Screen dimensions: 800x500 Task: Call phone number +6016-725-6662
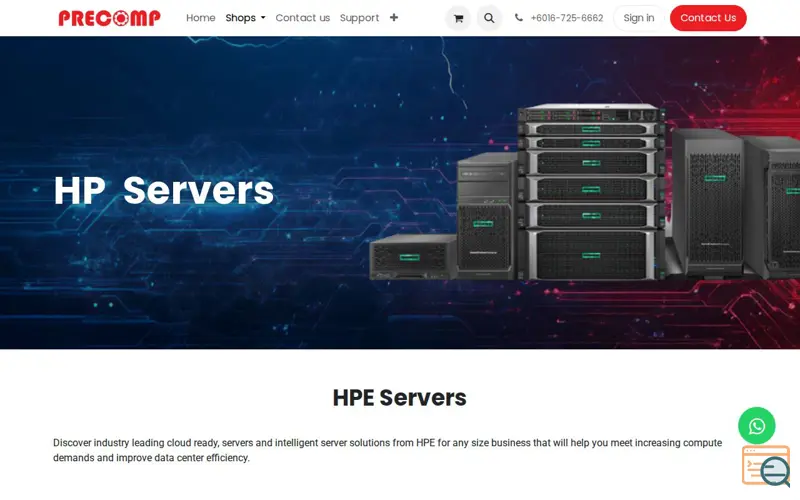(566, 18)
